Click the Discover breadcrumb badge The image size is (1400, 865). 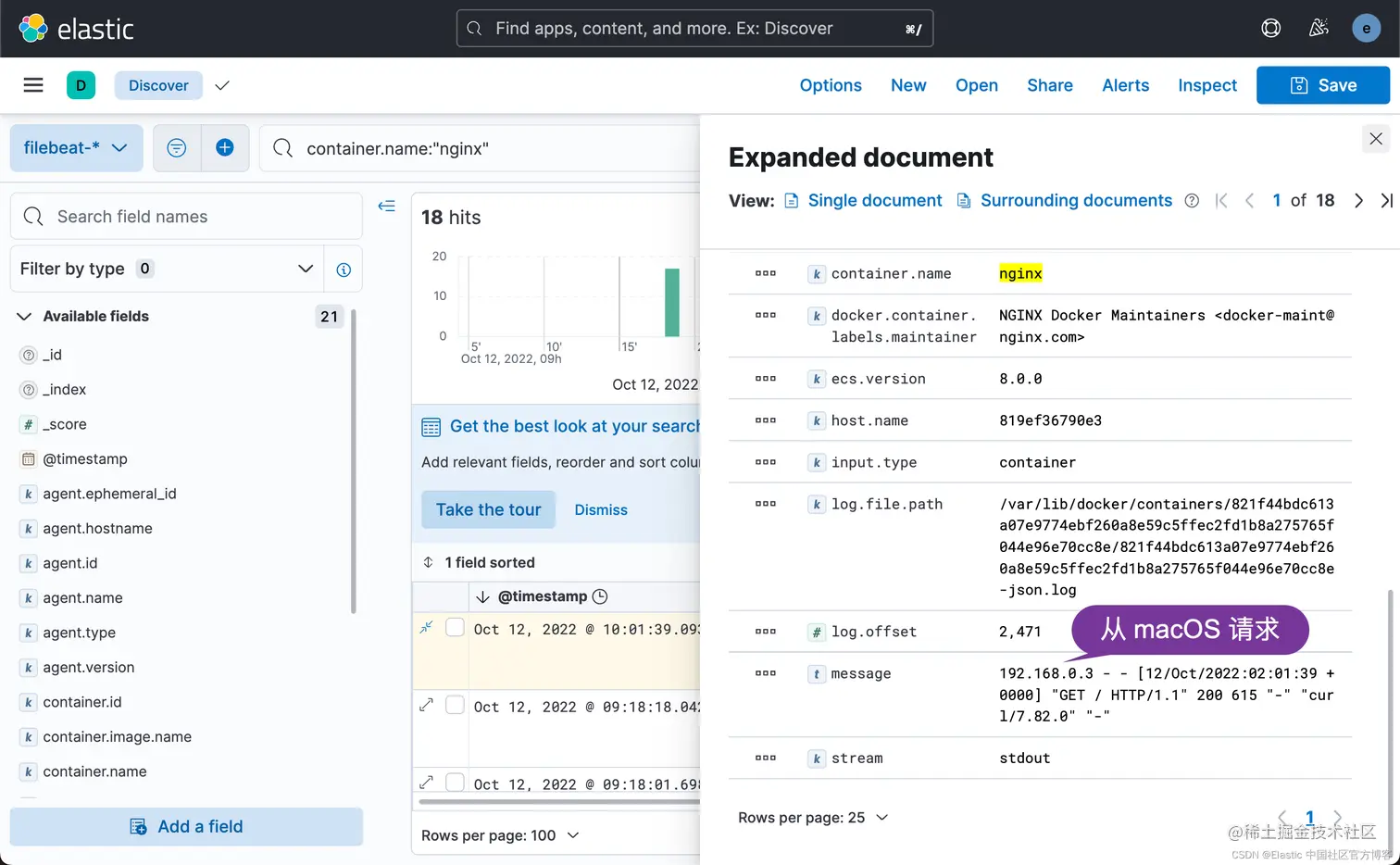point(158,85)
